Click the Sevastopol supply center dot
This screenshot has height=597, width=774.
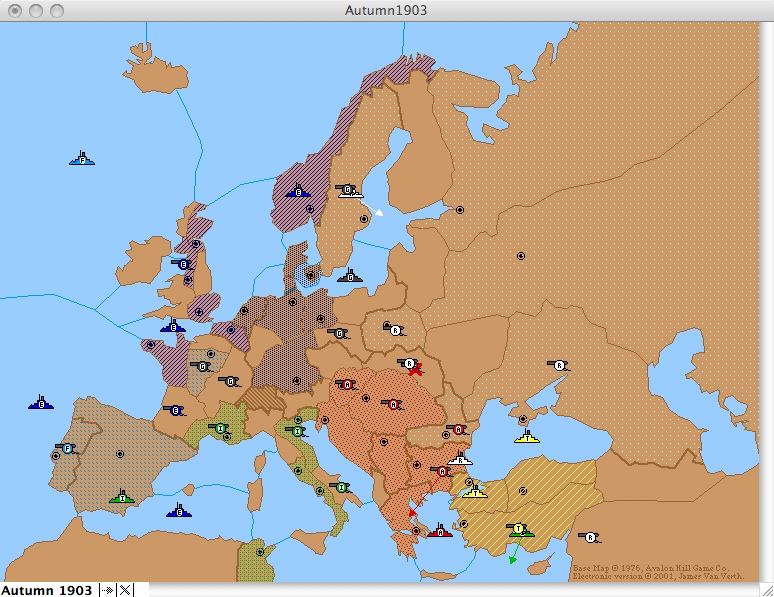pyautogui.click(x=523, y=419)
